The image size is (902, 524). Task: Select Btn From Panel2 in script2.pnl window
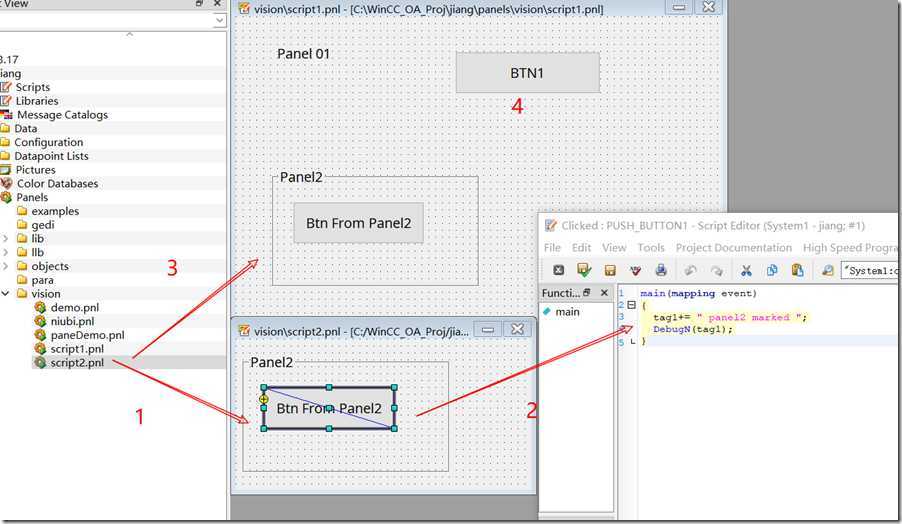pyautogui.click(x=328, y=408)
